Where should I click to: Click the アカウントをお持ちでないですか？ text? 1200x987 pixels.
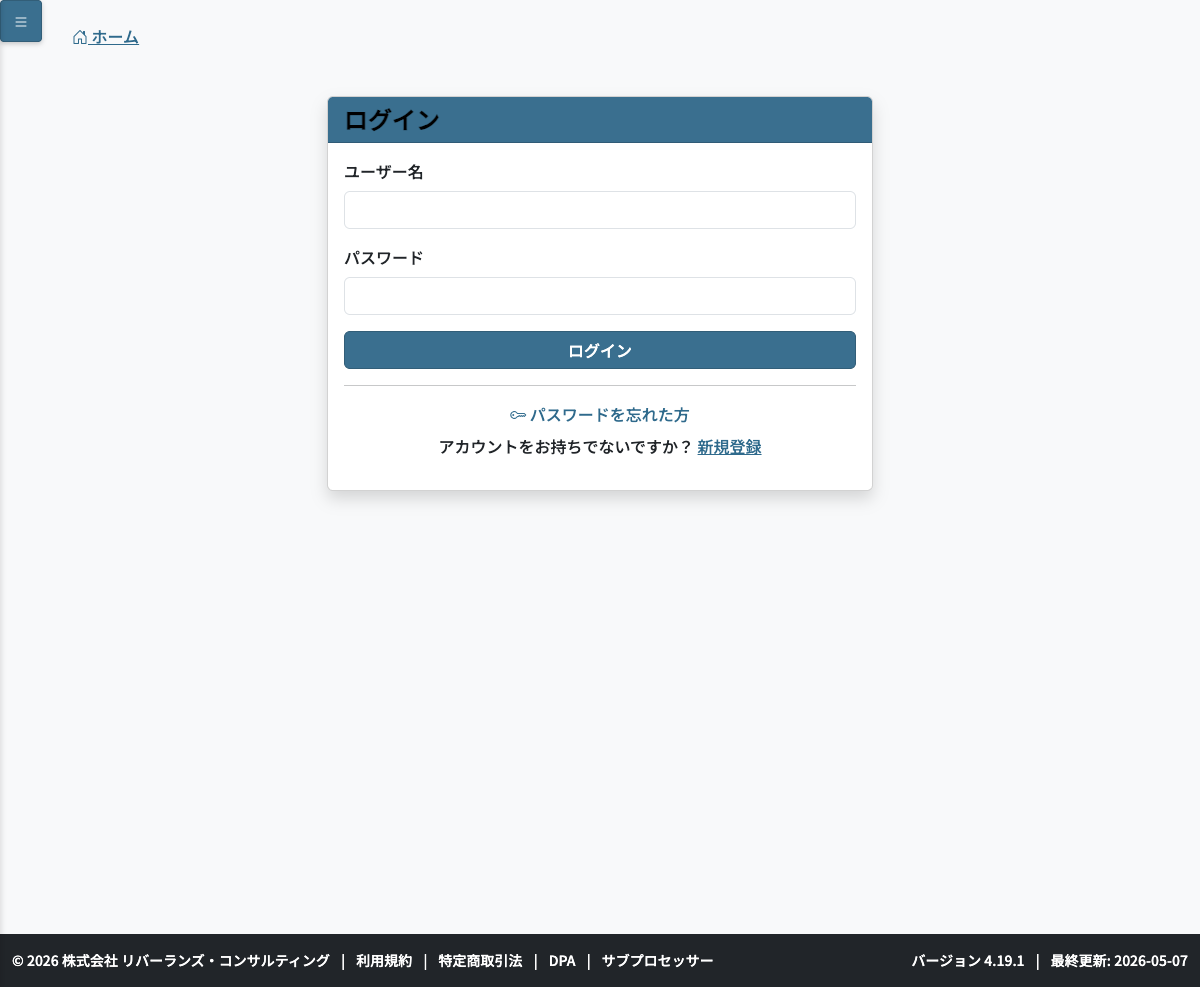[x=566, y=447]
